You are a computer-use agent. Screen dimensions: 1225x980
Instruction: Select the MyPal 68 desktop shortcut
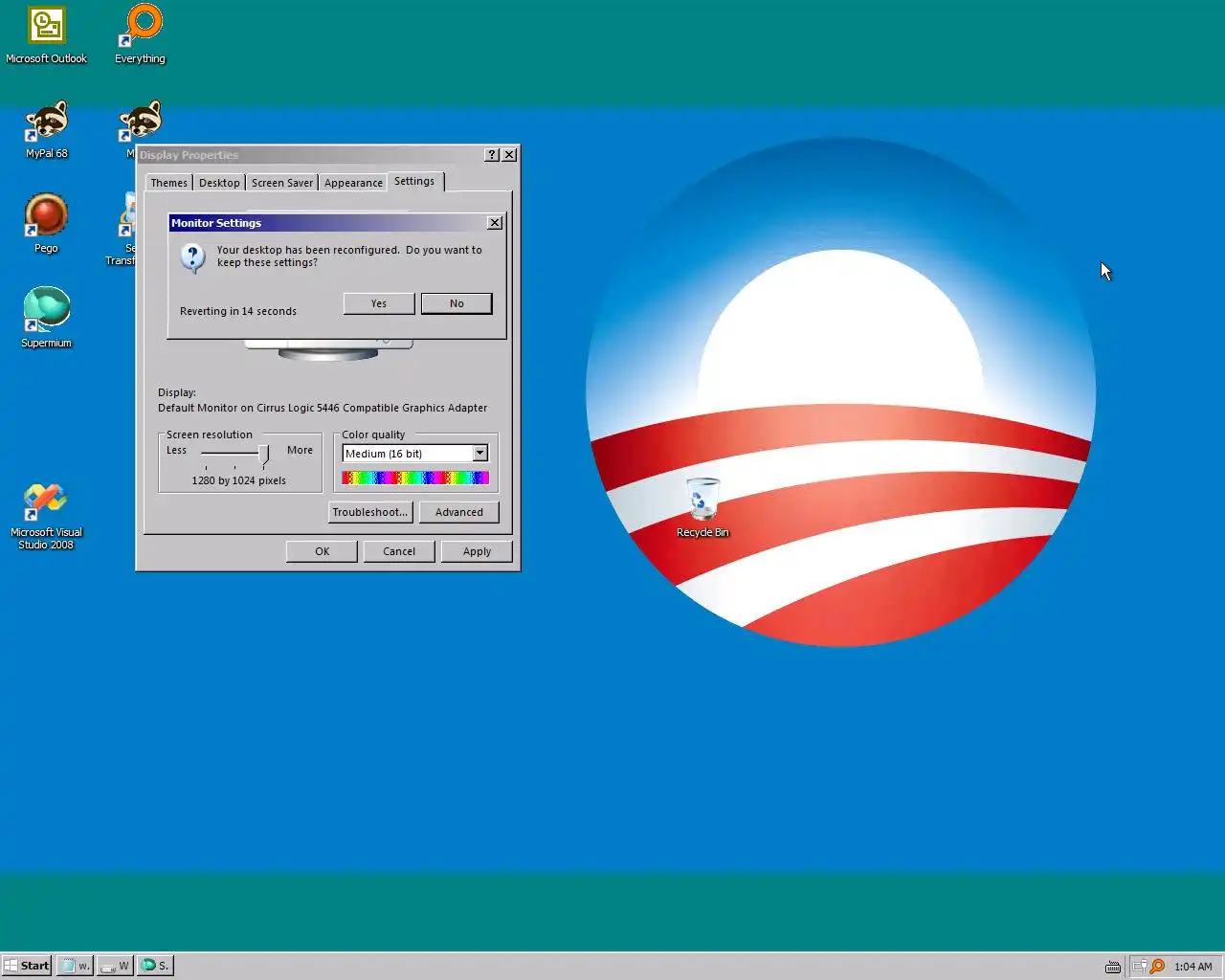click(46, 130)
